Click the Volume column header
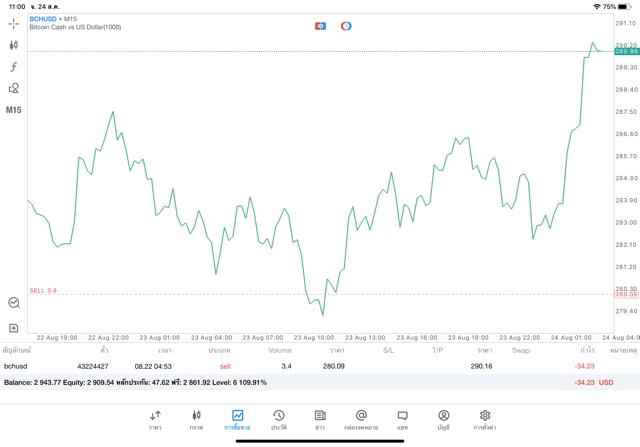640x447 pixels. click(280, 351)
